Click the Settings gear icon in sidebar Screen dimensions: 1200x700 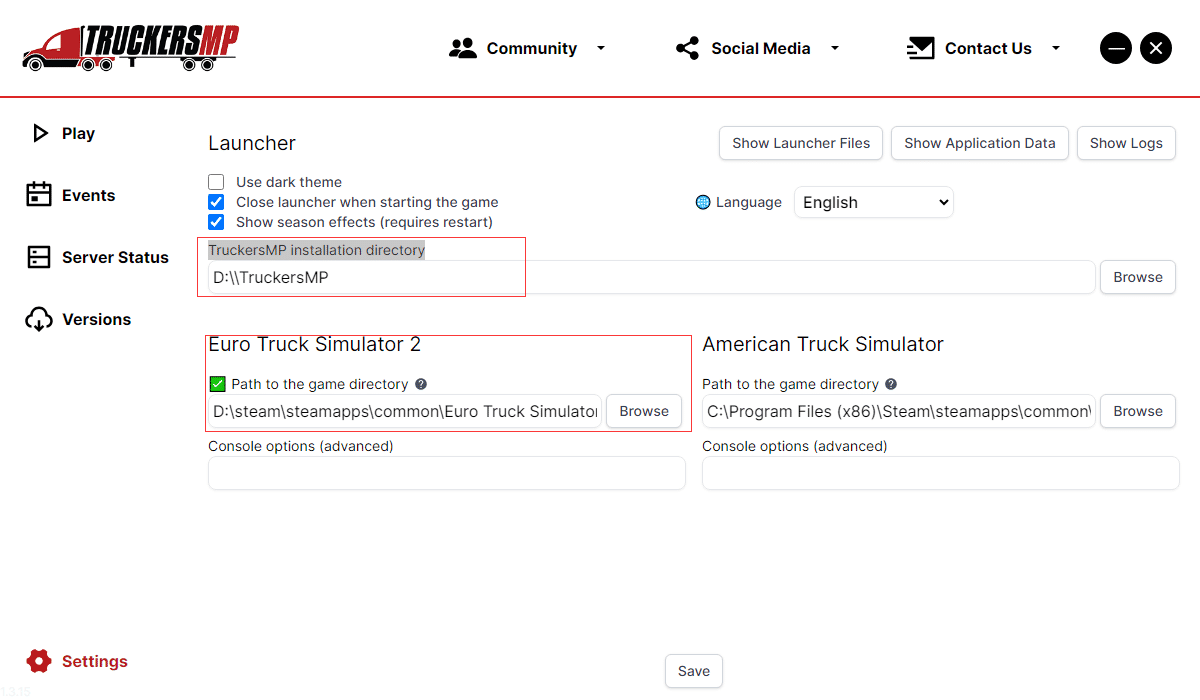(x=39, y=661)
